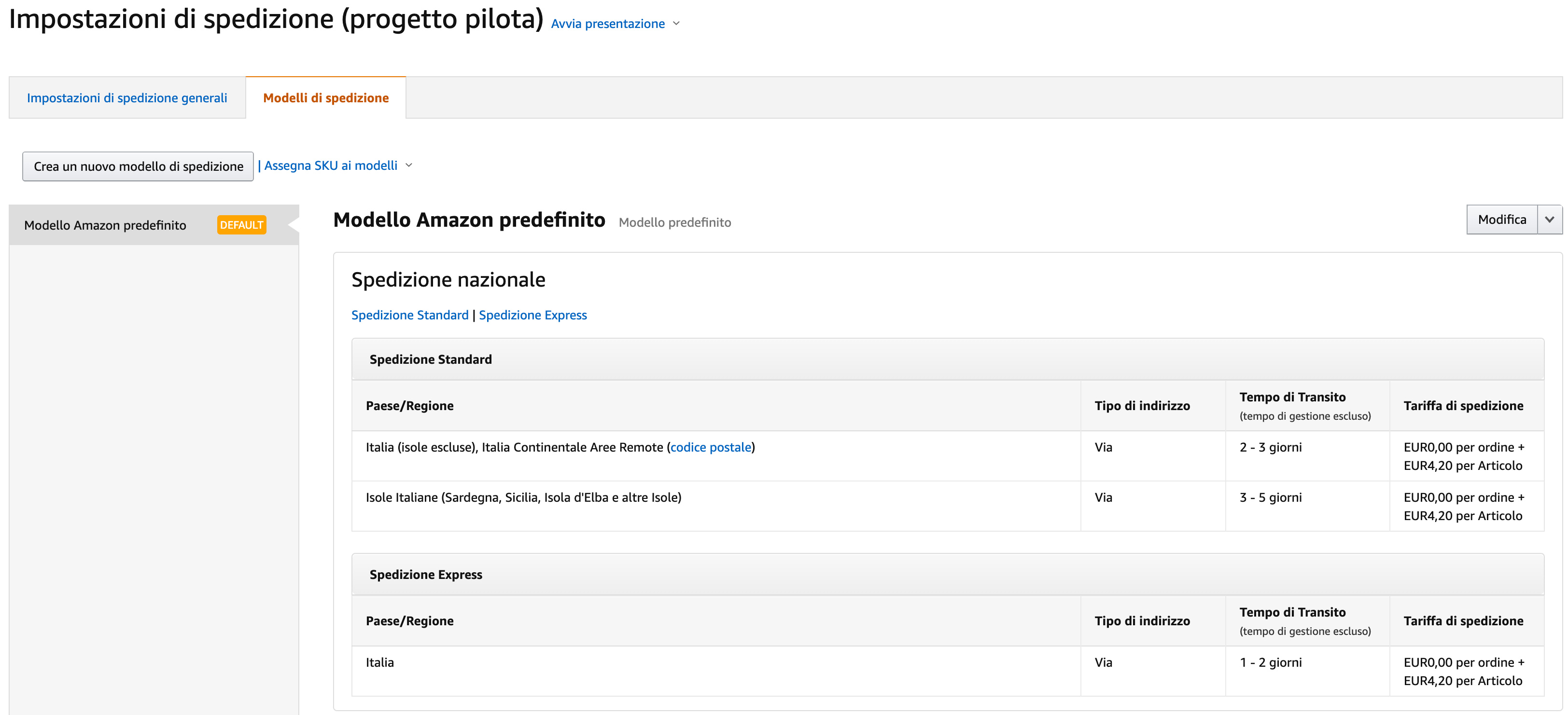Click the Avvia presentazione link
The width and height of the screenshot is (1568, 715).
607,24
